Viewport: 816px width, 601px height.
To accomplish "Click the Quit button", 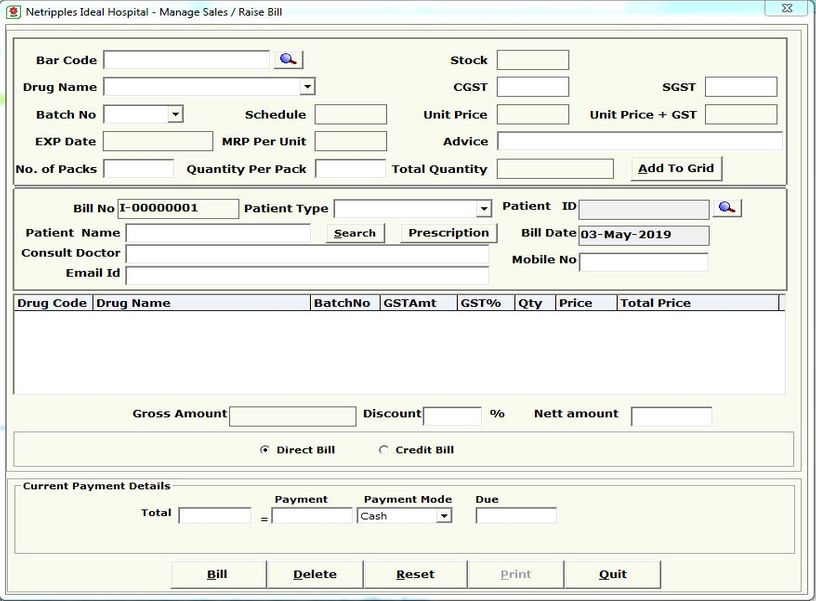I will tap(613, 574).
